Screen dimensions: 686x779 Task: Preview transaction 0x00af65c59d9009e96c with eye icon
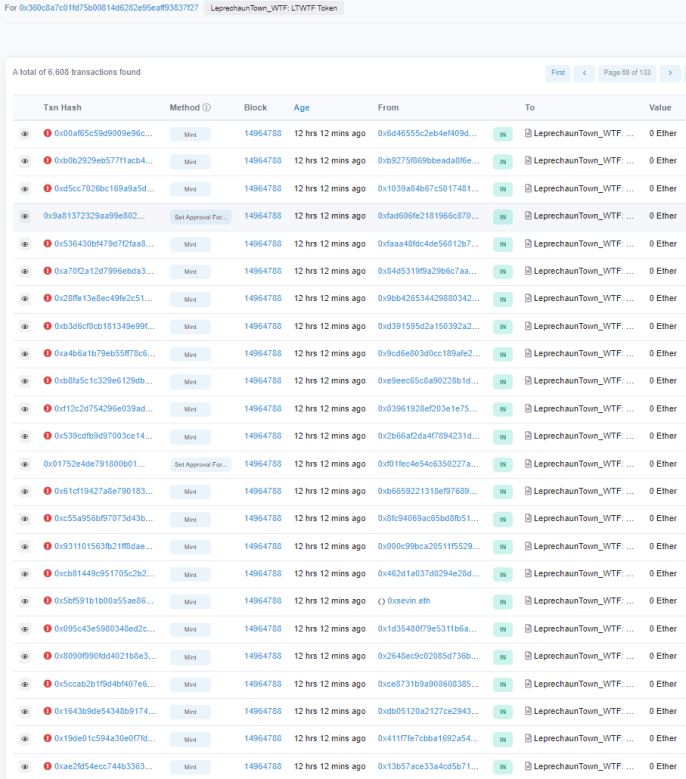[24, 134]
